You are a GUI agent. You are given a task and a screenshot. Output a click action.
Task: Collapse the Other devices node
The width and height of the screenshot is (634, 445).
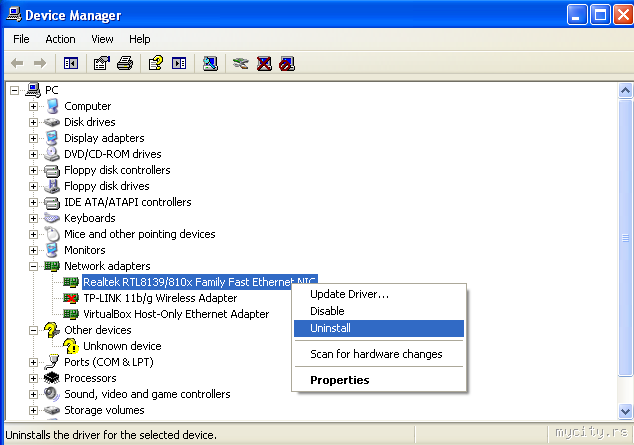point(34,330)
